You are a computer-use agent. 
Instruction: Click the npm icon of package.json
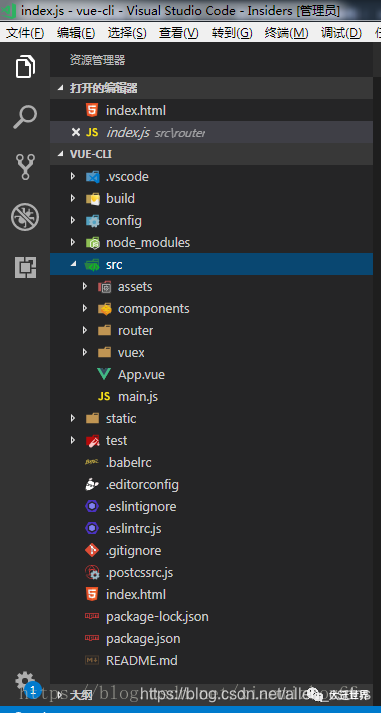click(x=92, y=638)
